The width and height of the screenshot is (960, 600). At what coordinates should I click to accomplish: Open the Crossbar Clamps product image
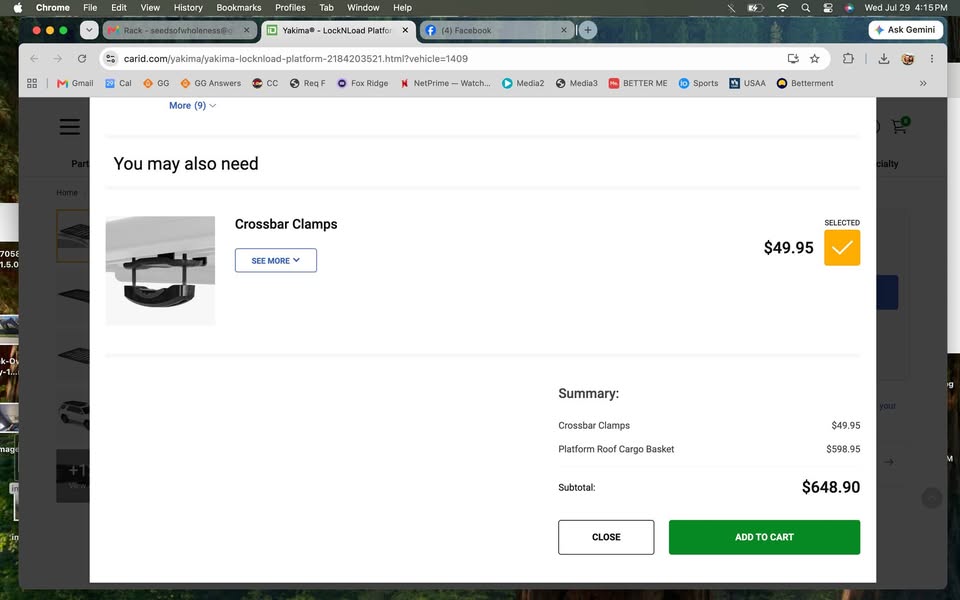[x=160, y=270]
